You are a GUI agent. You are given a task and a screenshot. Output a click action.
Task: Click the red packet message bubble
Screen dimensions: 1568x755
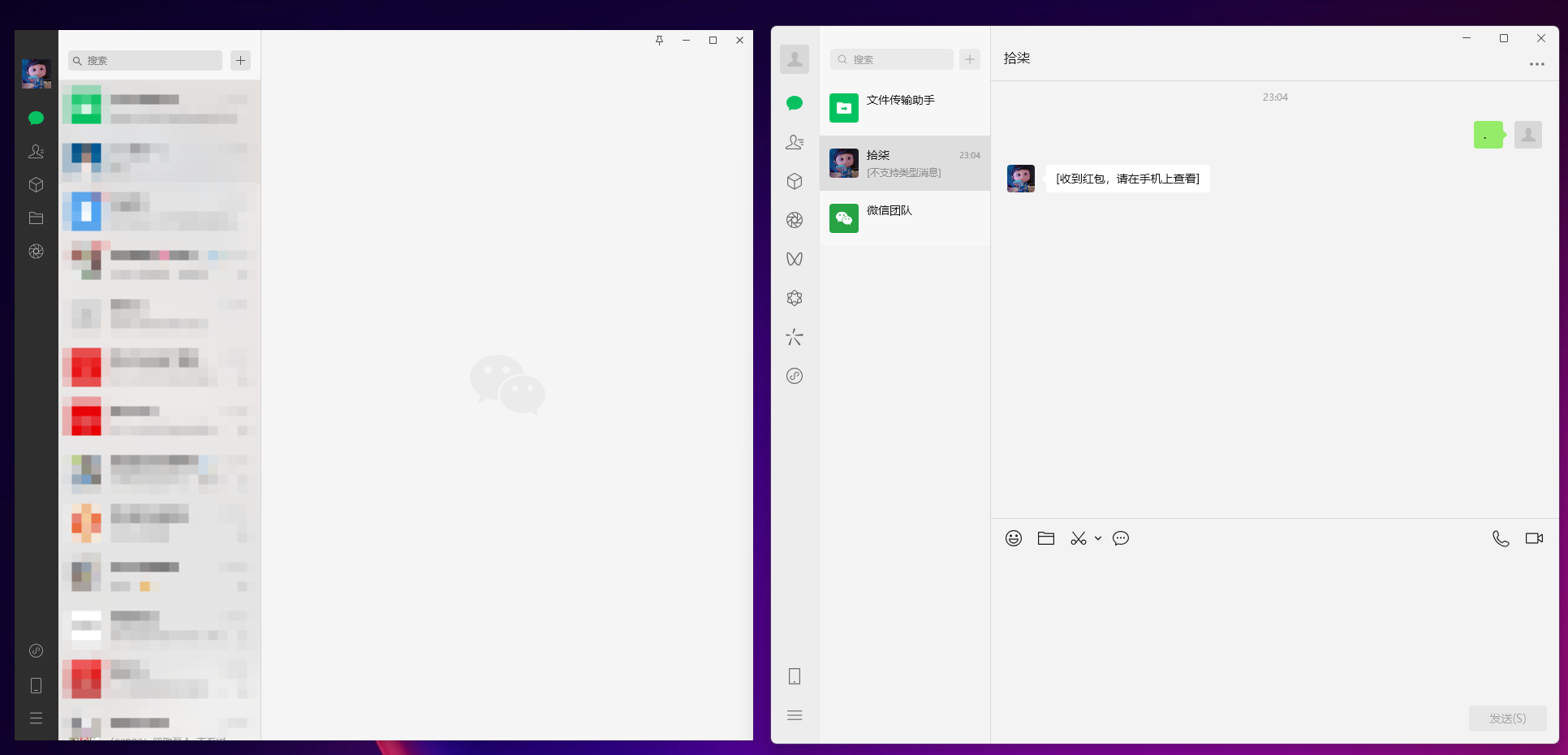[x=1127, y=179]
